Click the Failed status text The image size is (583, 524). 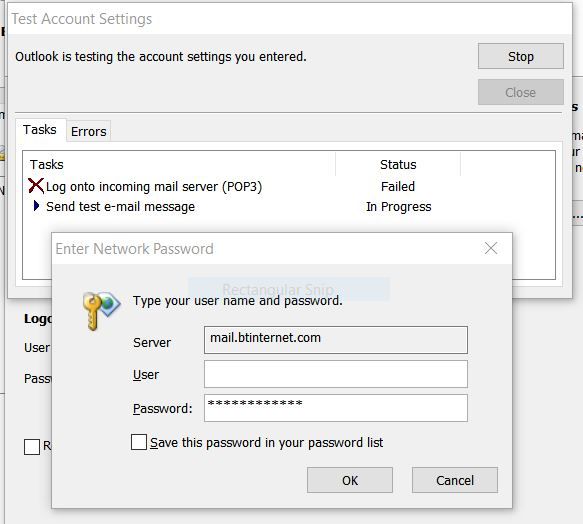pyautogui.click(x=398, y=186)
